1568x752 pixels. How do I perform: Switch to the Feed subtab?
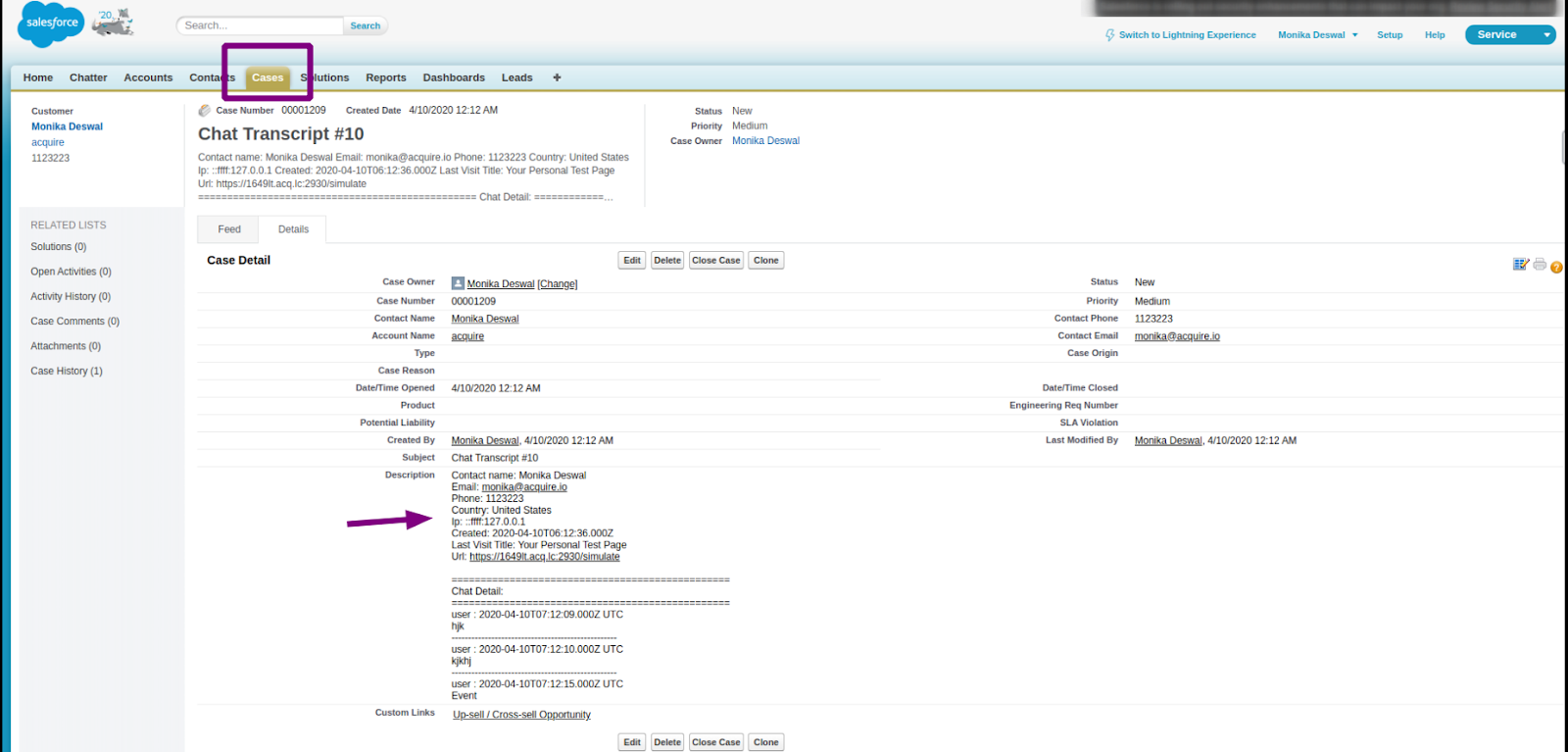[x=229, y=229]
